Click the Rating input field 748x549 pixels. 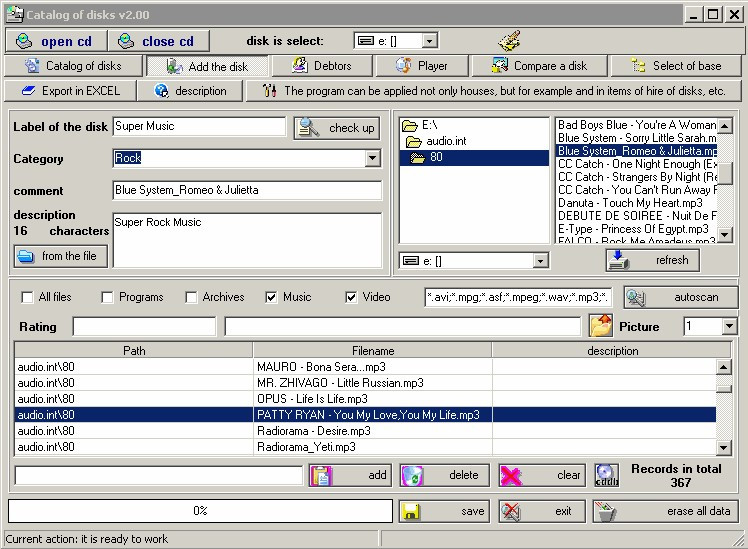[144, 327]
